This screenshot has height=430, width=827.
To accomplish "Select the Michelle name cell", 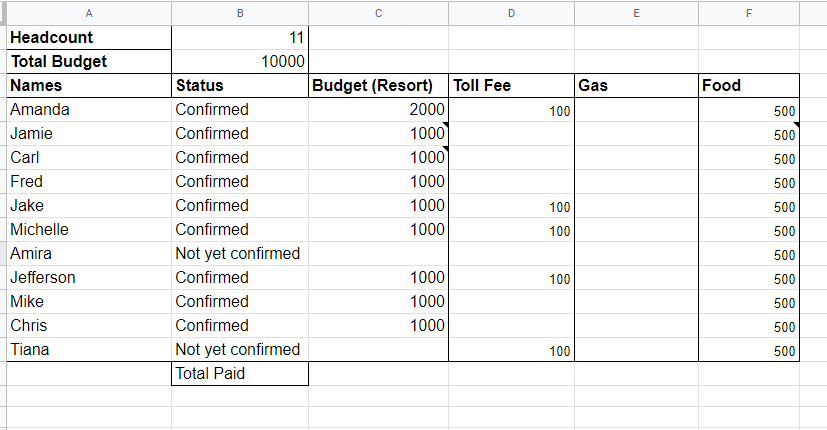I will (x=89, y=230).
